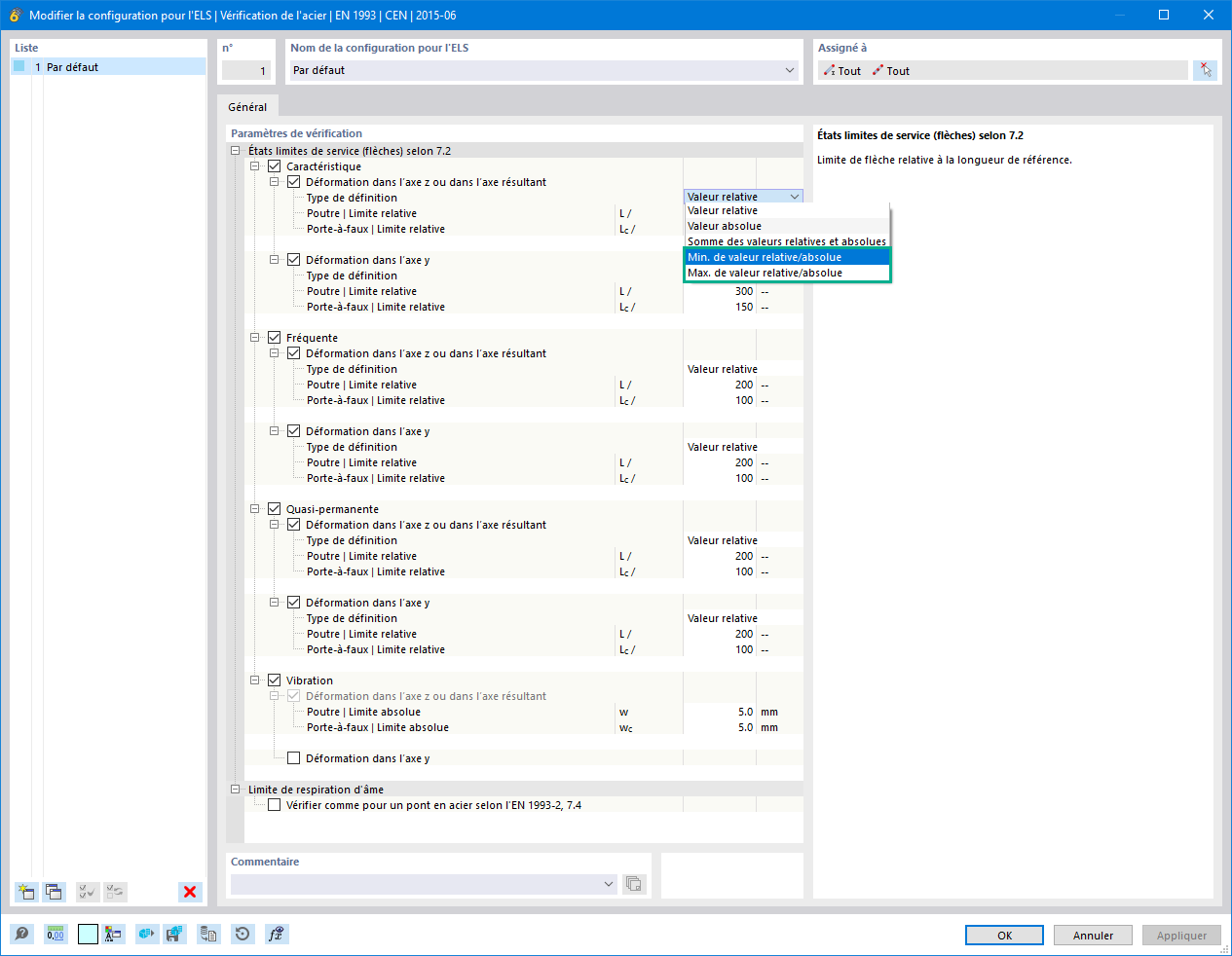Select 'Par défaut' in the Liste panel
Image resolution: width=1232 pixels, height=956 pixels.
[108, 67]
